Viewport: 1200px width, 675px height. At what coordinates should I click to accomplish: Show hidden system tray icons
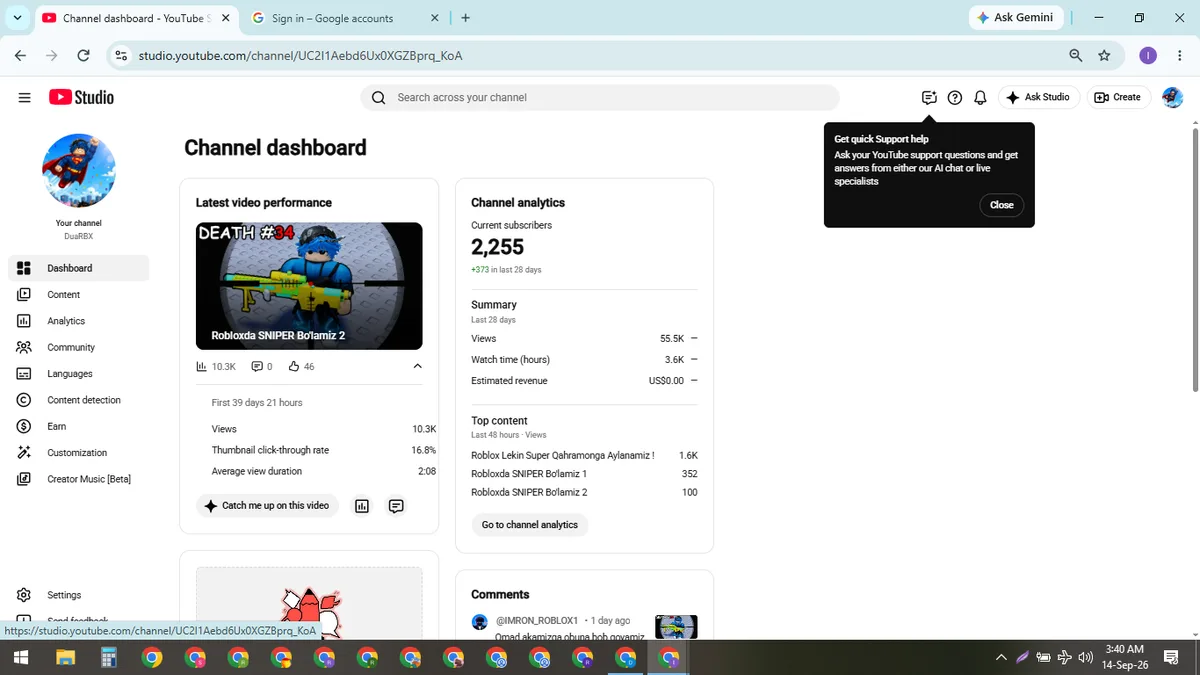point(1001,657)
